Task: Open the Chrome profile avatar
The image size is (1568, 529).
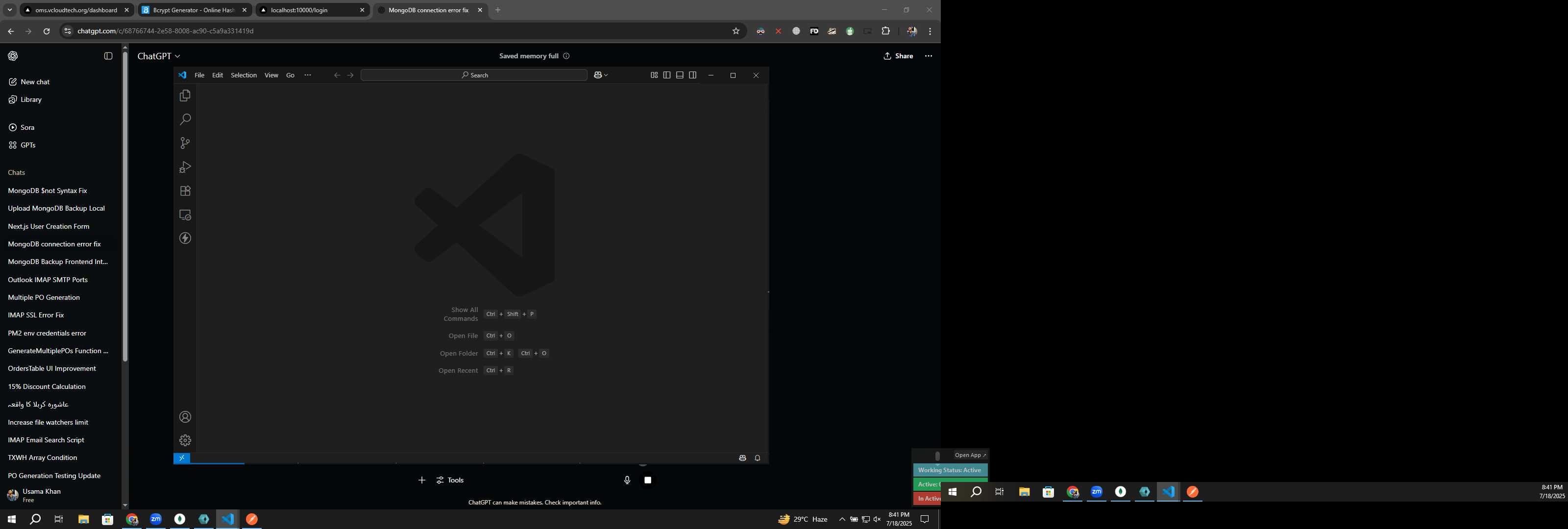Action: pos(912,31)
